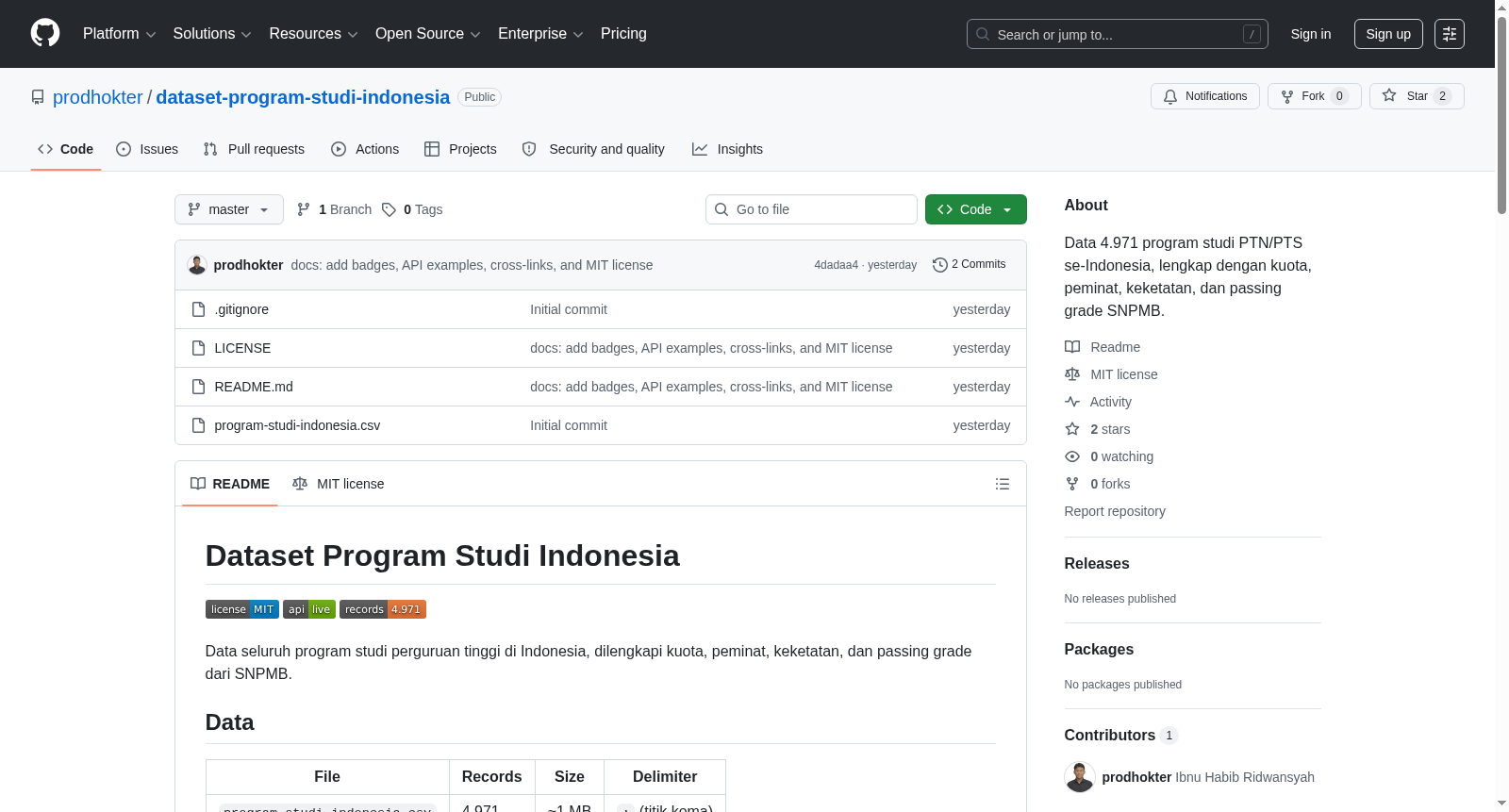Open the Pricing page

(623, 34)
